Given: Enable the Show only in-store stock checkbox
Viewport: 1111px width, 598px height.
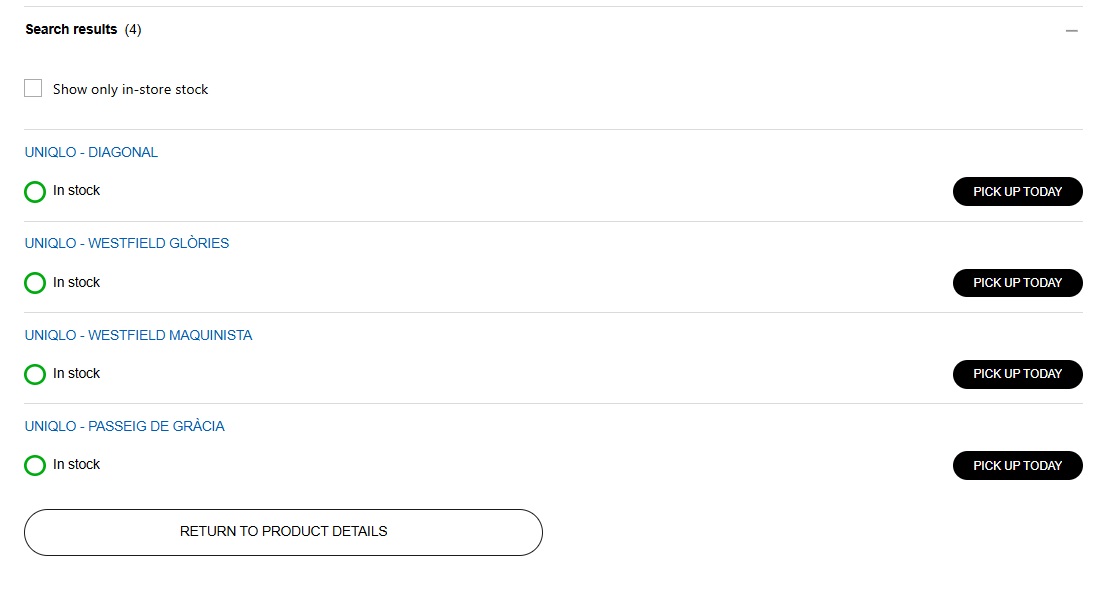Looking at the screenshot, I should [x=33, y=89].
